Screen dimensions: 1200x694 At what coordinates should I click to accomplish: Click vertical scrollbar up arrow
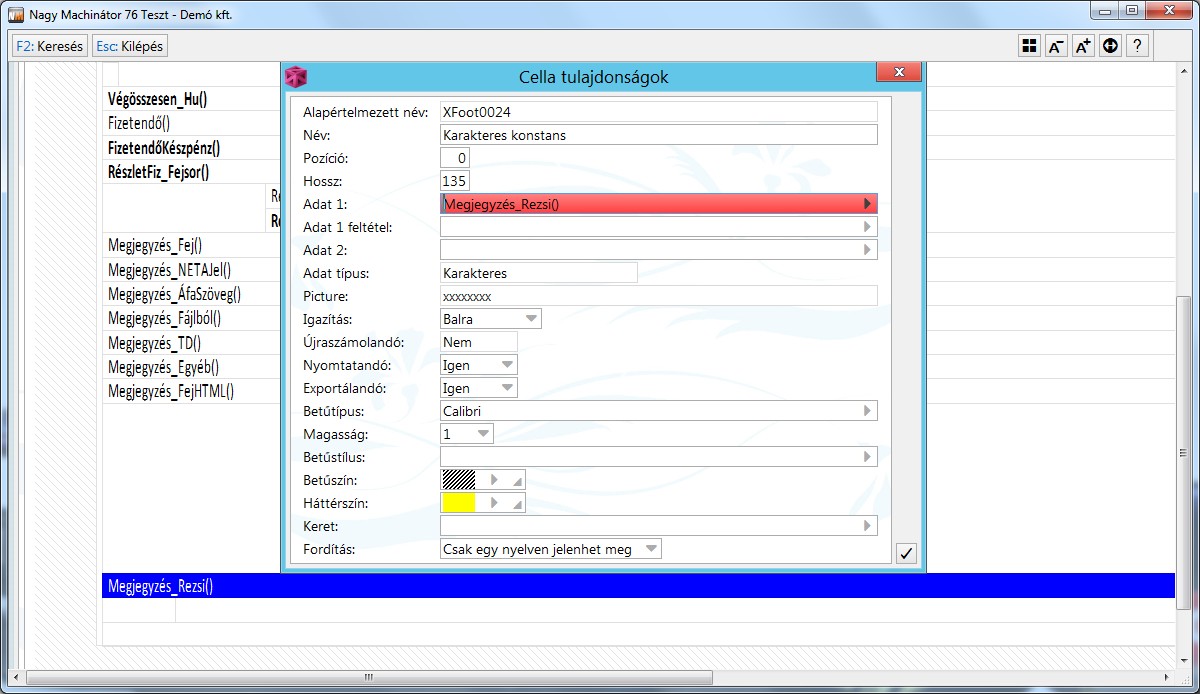tap(1185, 69)
